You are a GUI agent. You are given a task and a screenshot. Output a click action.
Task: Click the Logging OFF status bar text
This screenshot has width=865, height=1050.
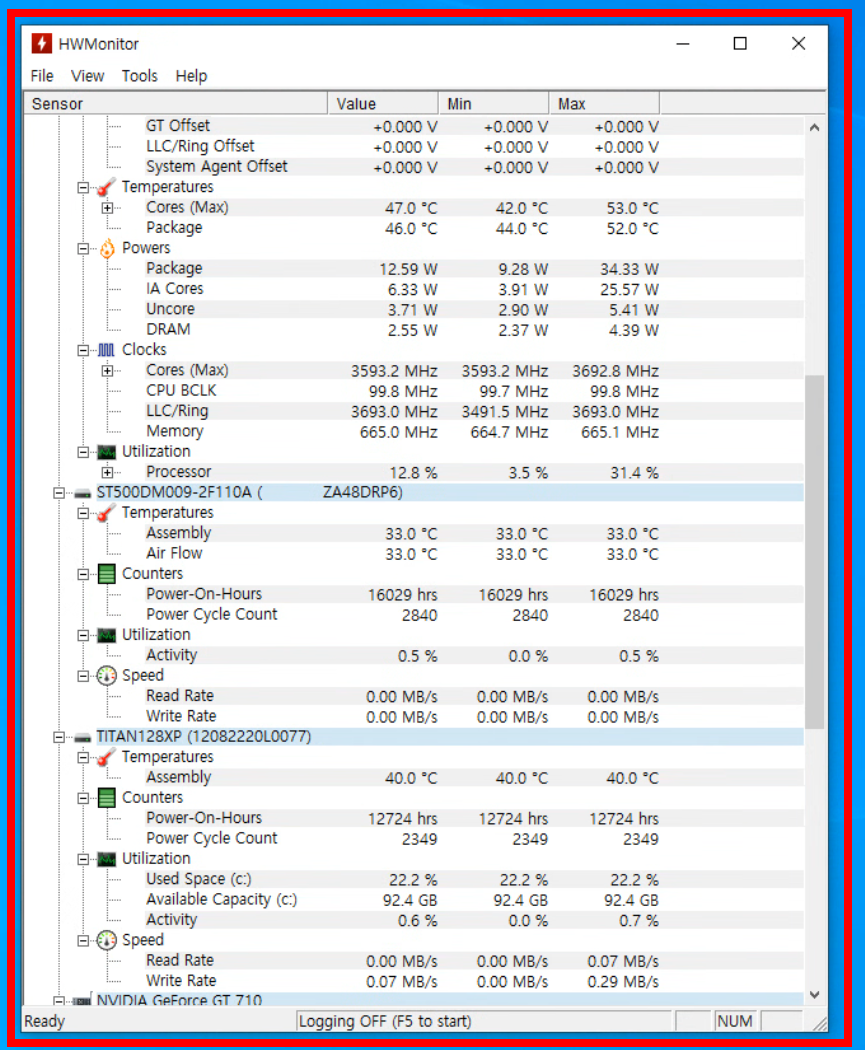(x=385, y=1021)
